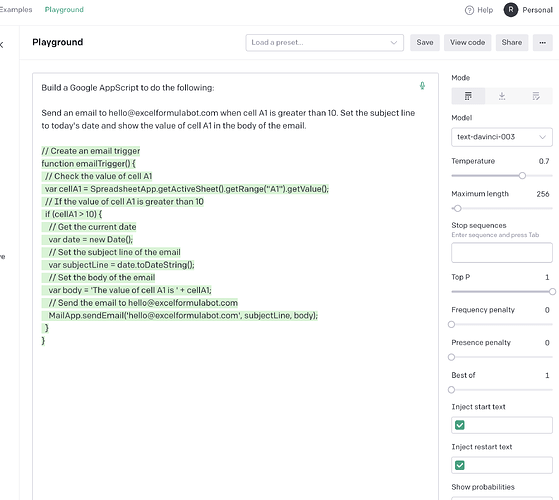Click the green microphone icon
Screen dimensions: 559x500
click(422, 86)
